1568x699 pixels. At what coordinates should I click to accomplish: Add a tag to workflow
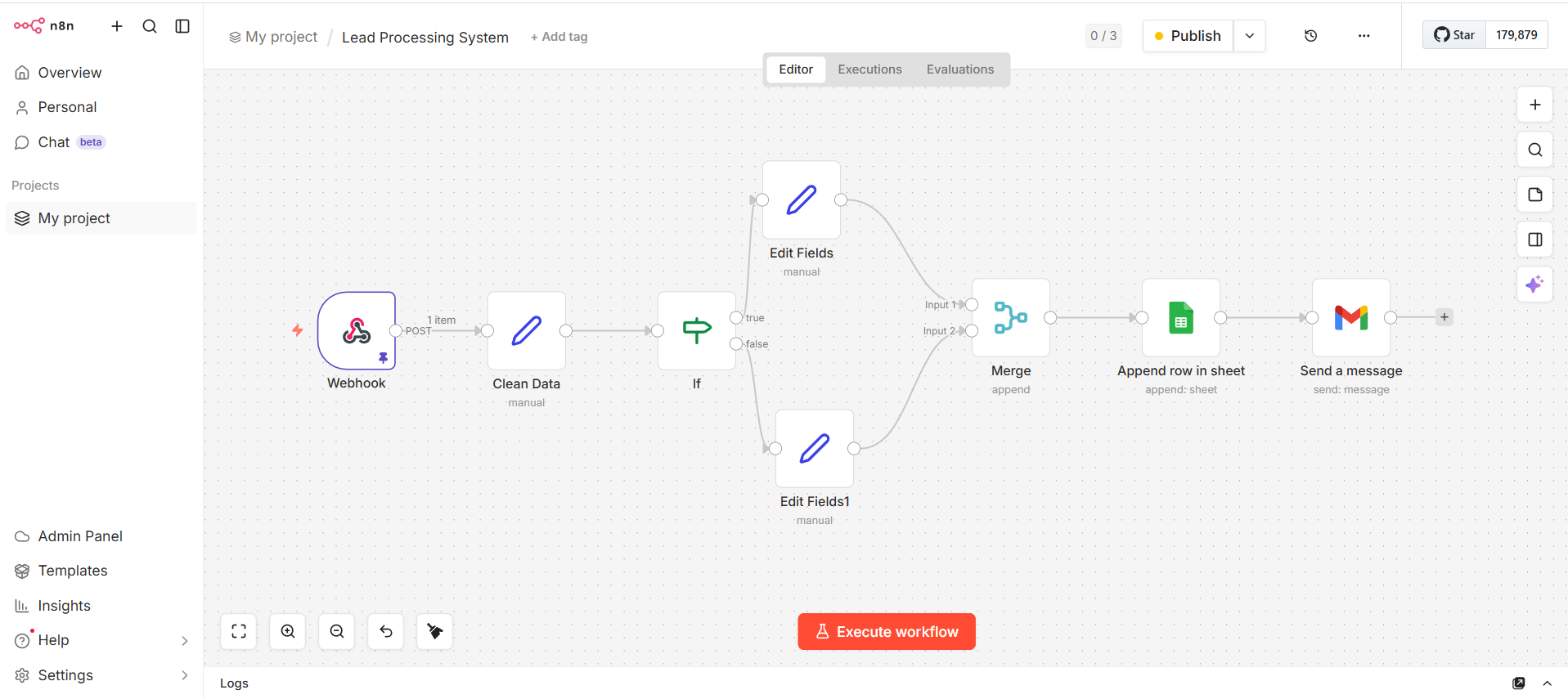pyautogui.click(x=559, y=37)
